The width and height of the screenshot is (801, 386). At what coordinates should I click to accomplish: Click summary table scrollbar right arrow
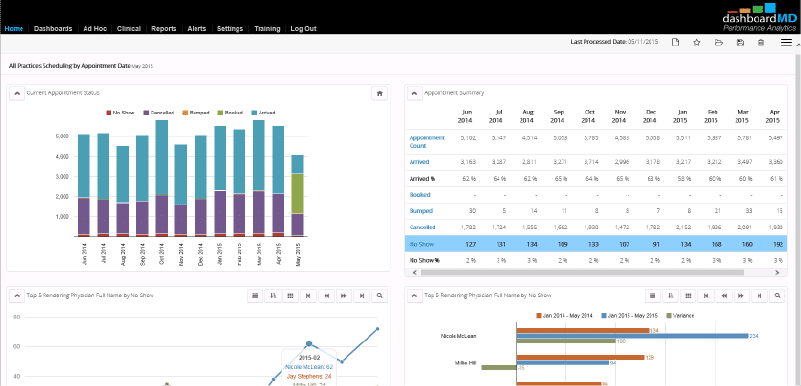[x=777, y=273]
